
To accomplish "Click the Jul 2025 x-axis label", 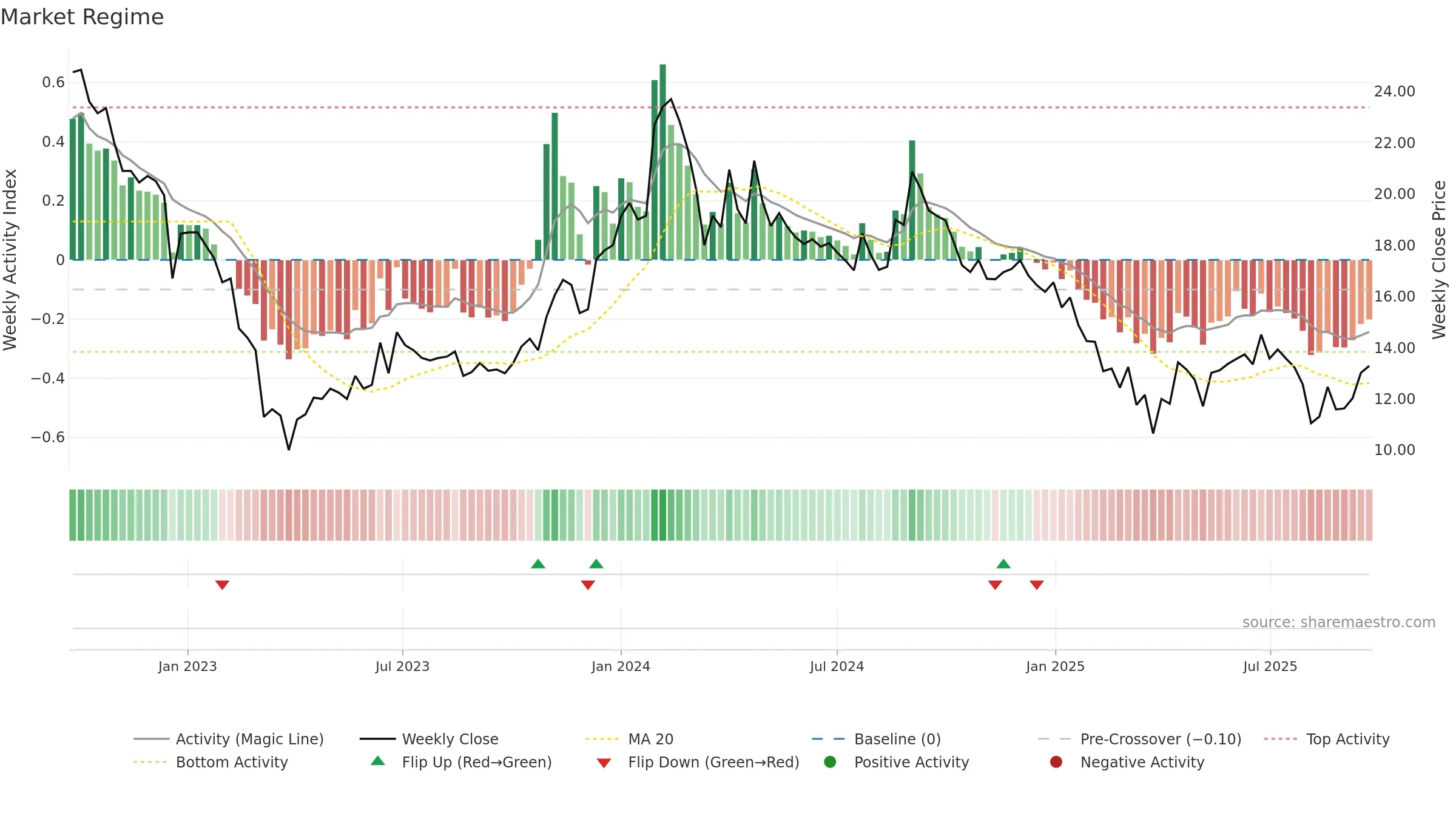I will 1270,667.
